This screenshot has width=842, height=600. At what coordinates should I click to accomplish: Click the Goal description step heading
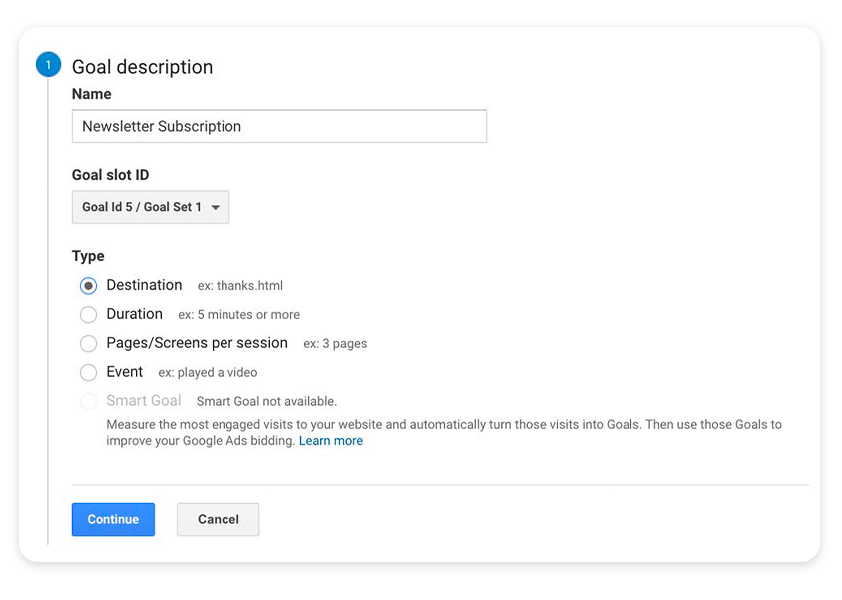[142, 67]
